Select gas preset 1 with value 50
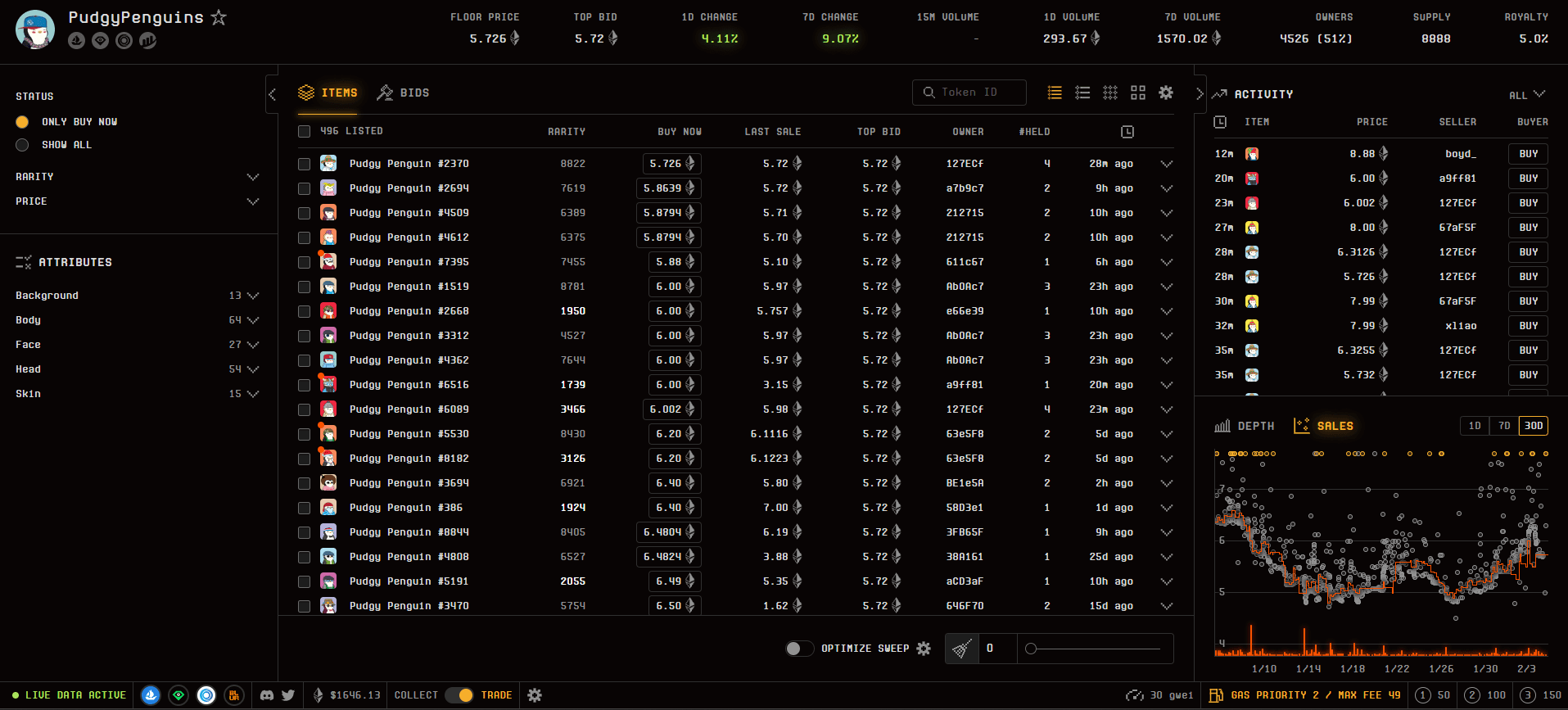Viewport: 1568px width, 710px height. 1433,695
